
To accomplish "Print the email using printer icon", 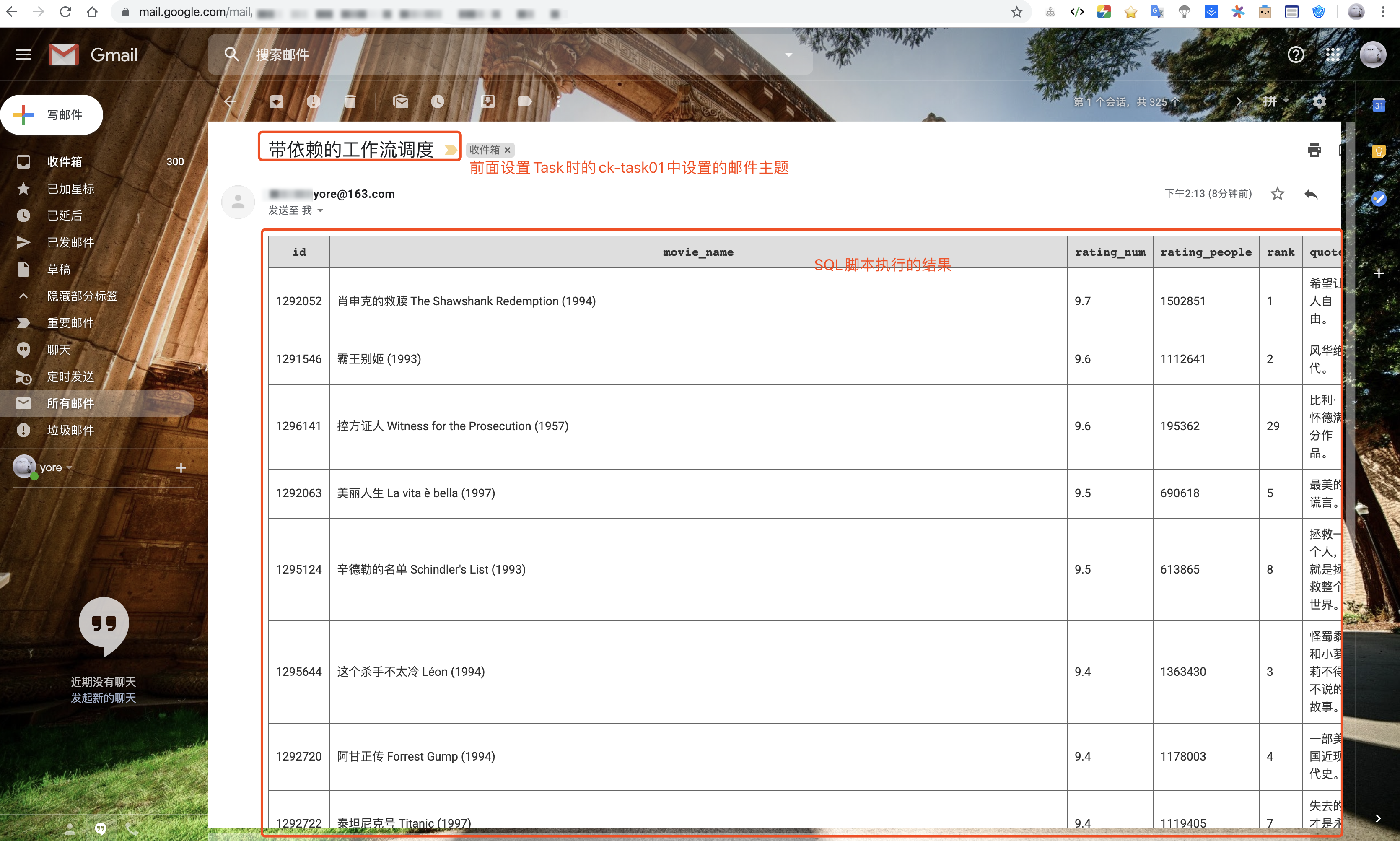I will point(1314,150).
